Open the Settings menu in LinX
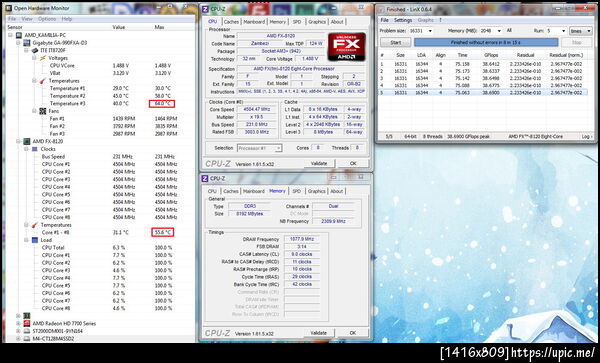600x363 pixels. pos(403,20)
